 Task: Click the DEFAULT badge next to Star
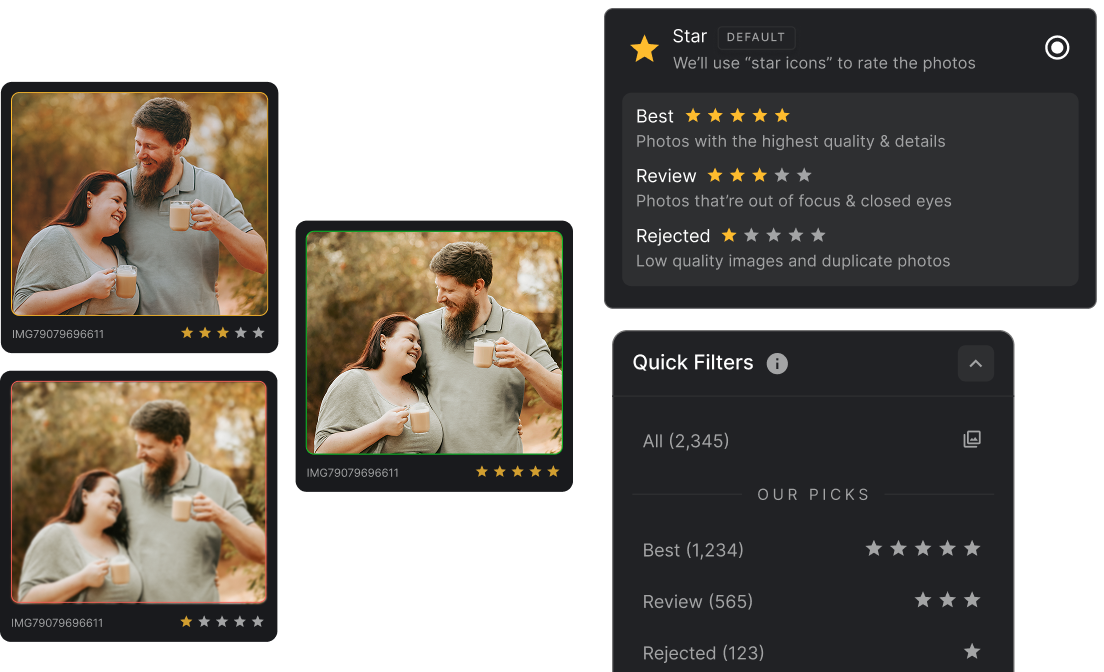(756, 37)
